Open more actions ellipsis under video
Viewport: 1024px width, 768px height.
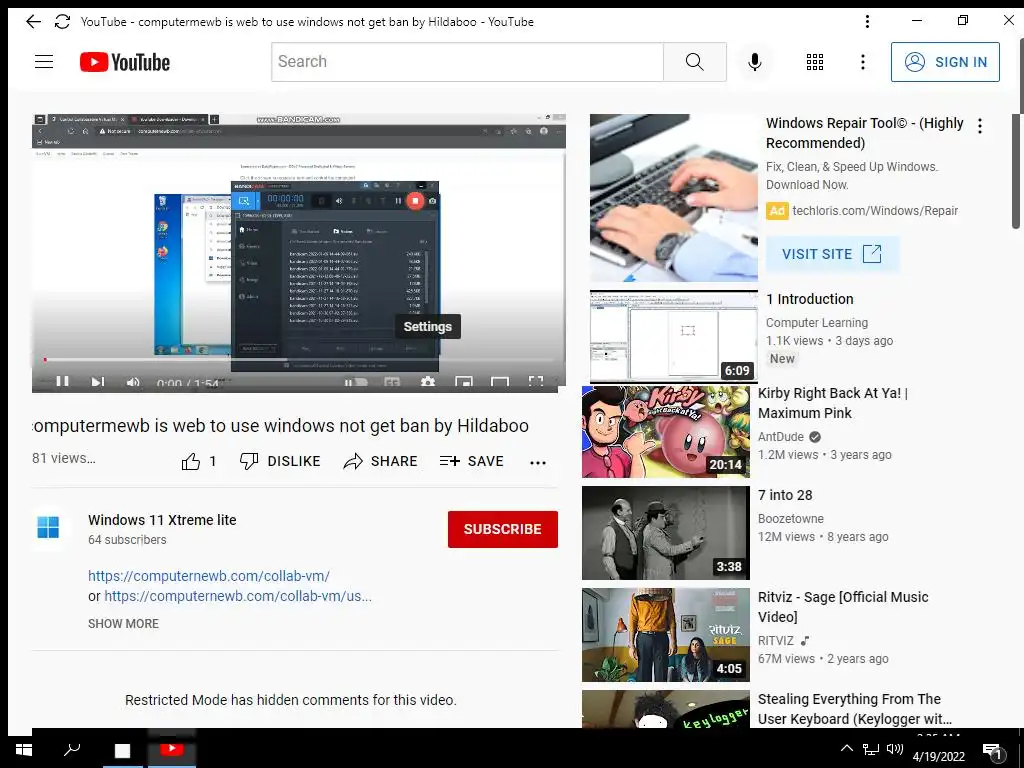537,462
